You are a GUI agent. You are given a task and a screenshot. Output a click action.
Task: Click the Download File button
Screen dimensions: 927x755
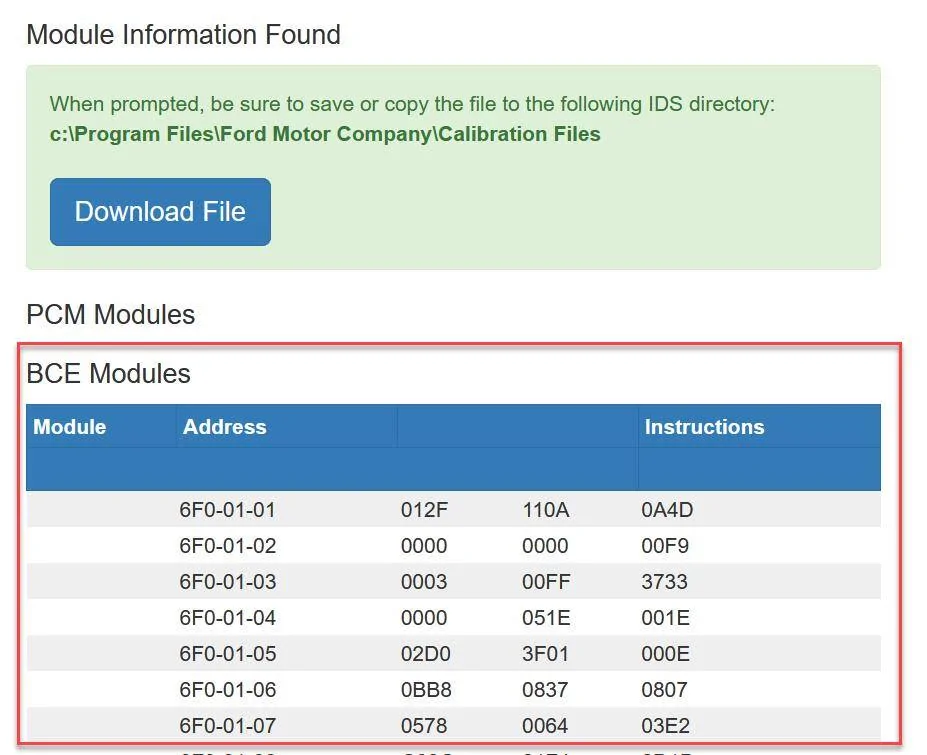[x=160, y=212]
